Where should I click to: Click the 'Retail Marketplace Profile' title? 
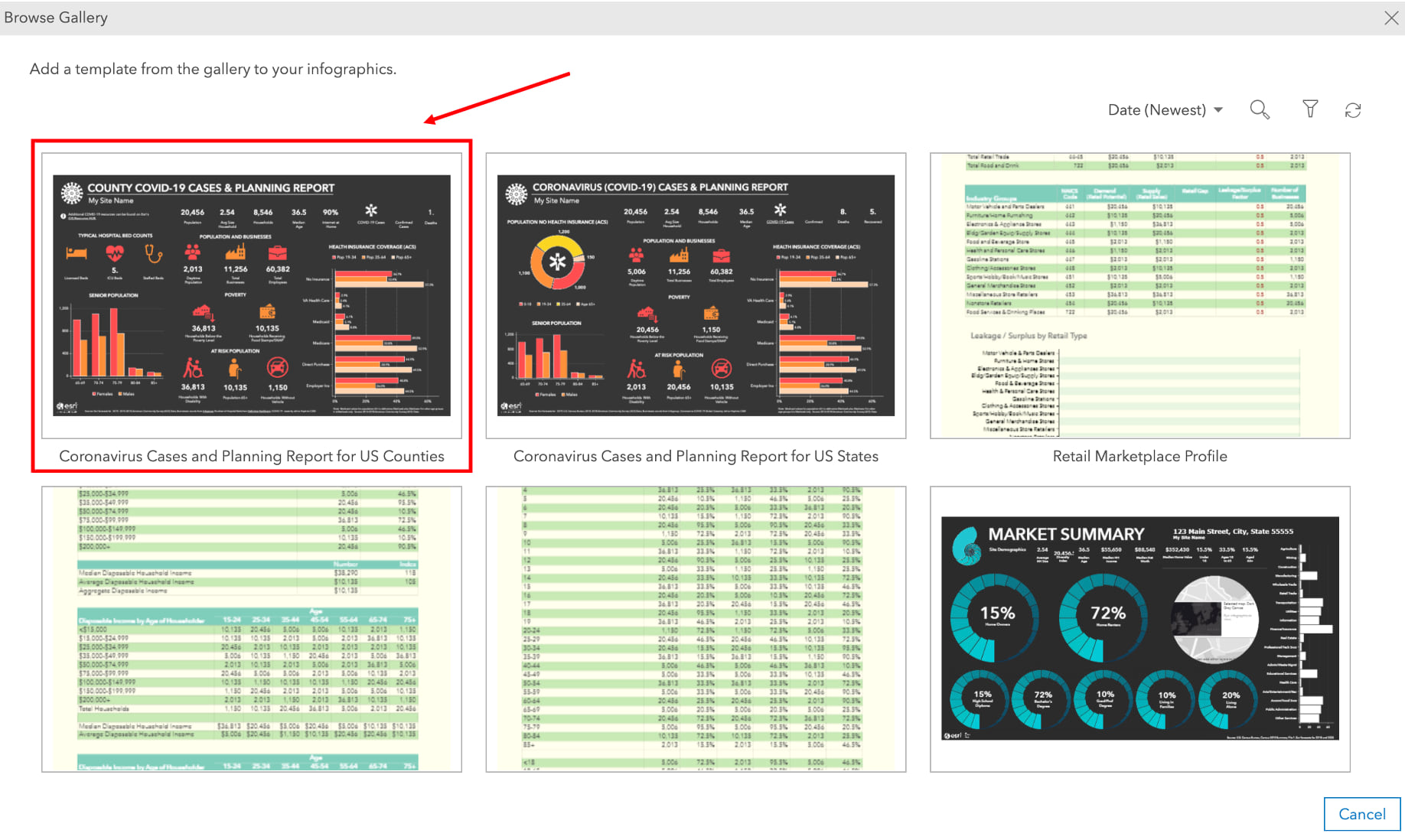(1140, 457)
